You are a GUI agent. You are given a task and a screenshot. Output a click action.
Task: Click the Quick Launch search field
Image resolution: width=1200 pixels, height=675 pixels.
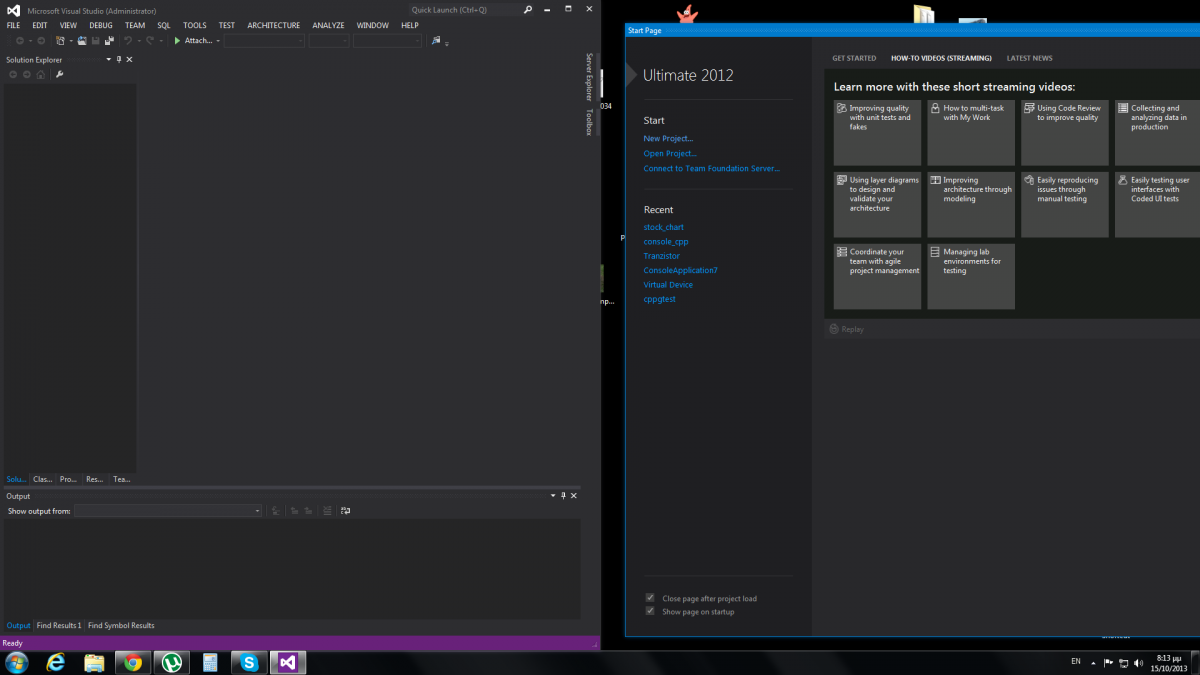coord(465,10)
